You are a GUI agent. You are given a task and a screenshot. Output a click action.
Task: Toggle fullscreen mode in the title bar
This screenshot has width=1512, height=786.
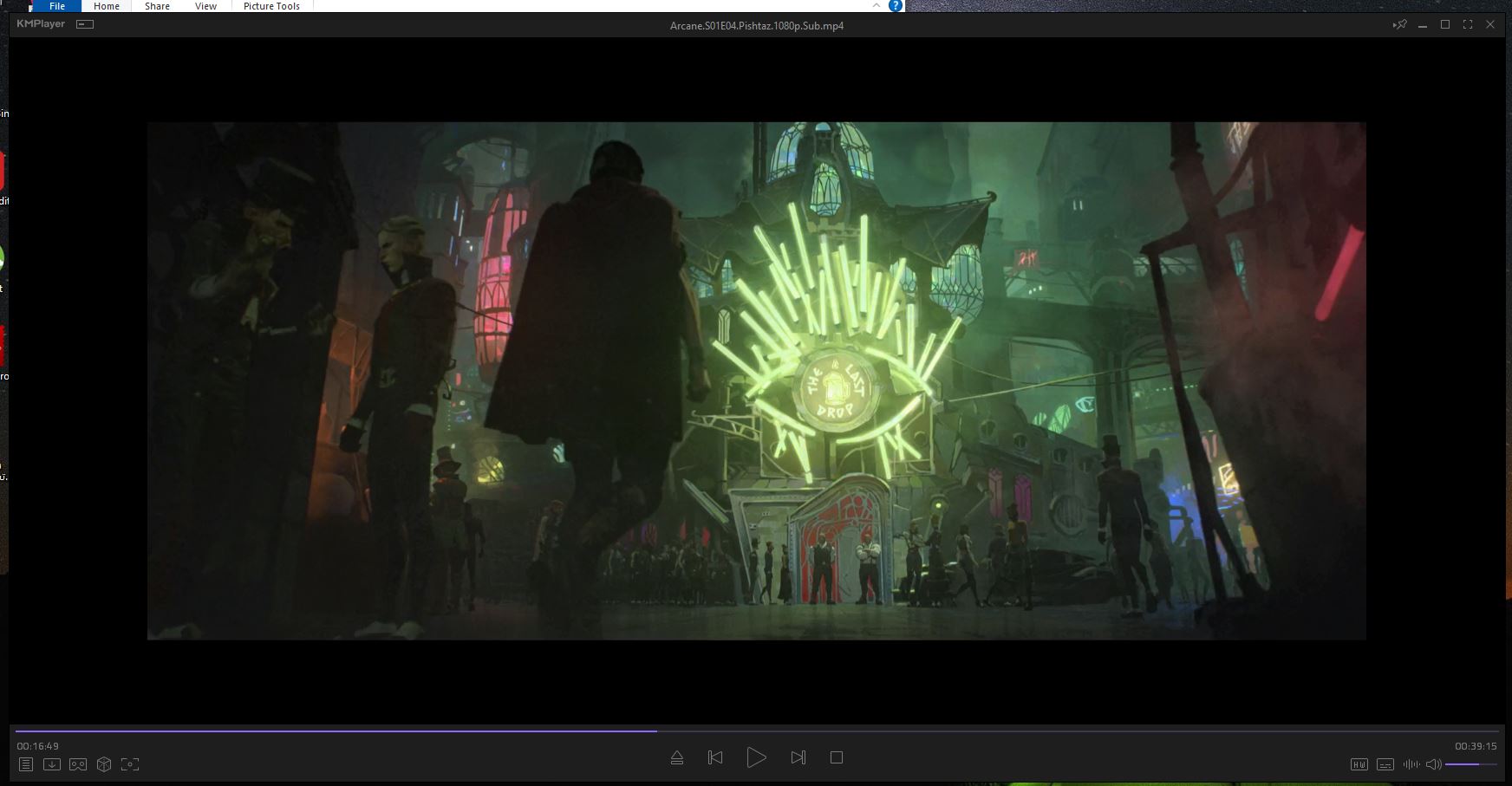pos(1468,25)
